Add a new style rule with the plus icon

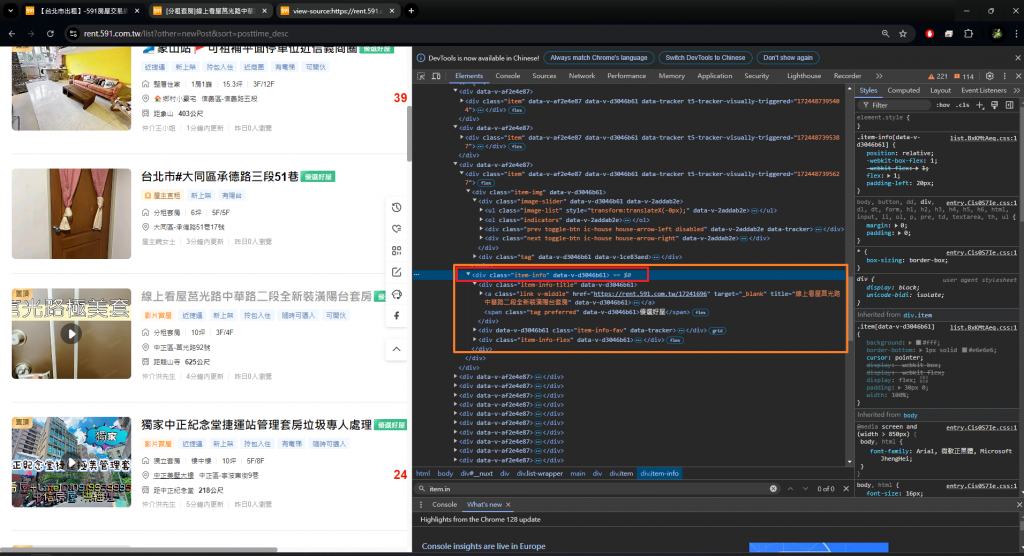pos(980,105)
